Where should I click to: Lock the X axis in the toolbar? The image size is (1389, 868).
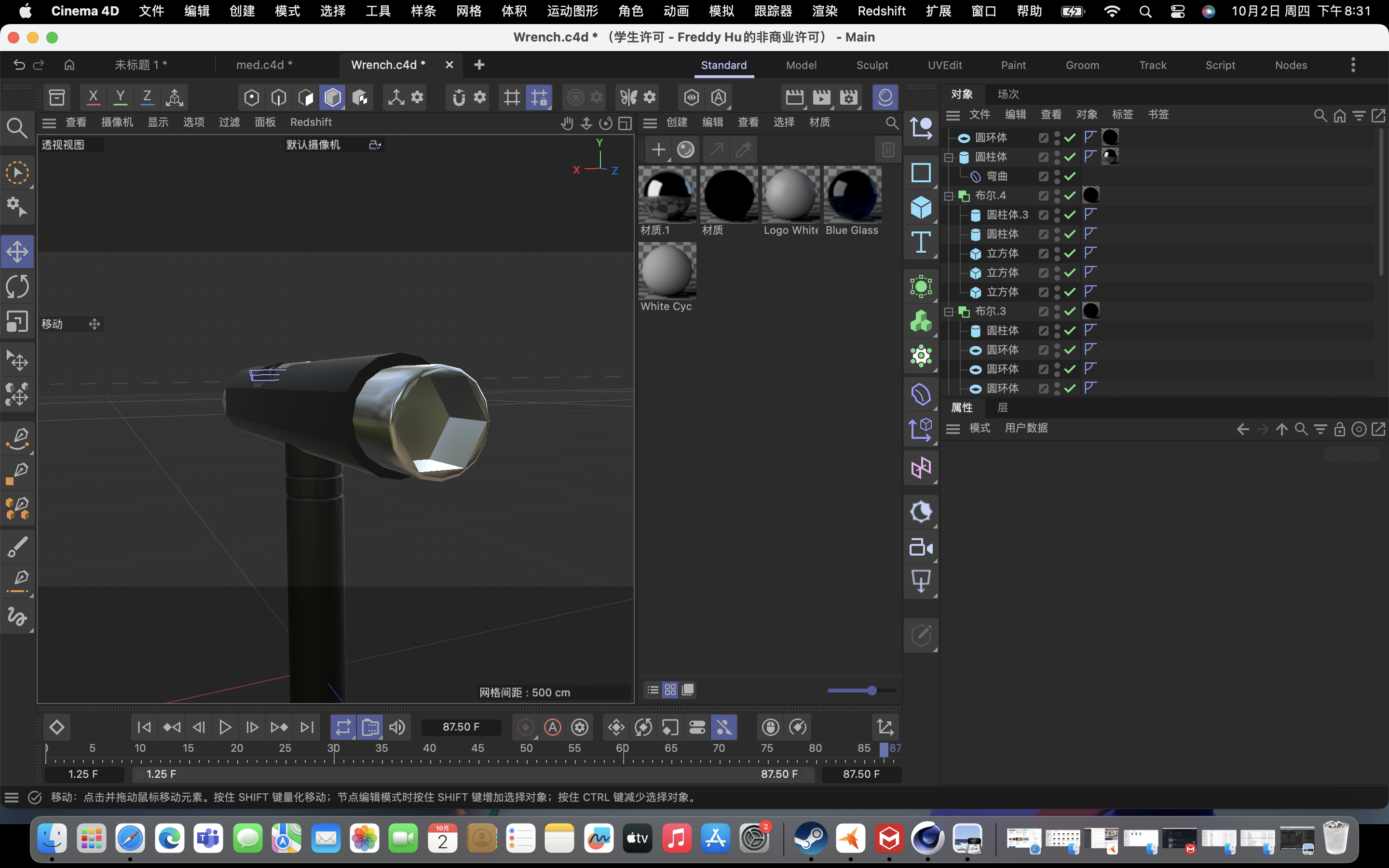pyautogui.click(x=93, y=97)
